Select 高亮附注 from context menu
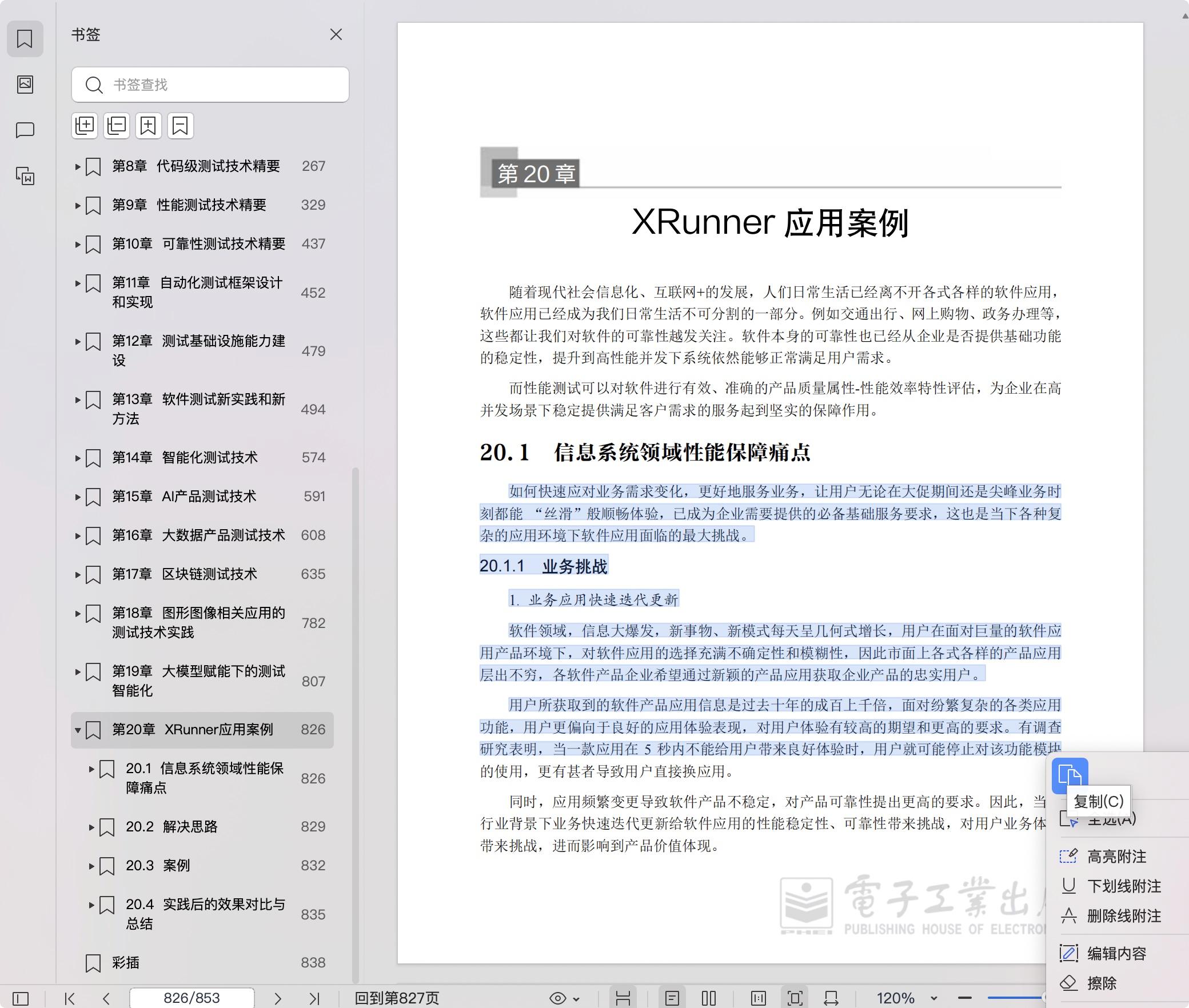1189x1008 pixels. click(1116, 857)
